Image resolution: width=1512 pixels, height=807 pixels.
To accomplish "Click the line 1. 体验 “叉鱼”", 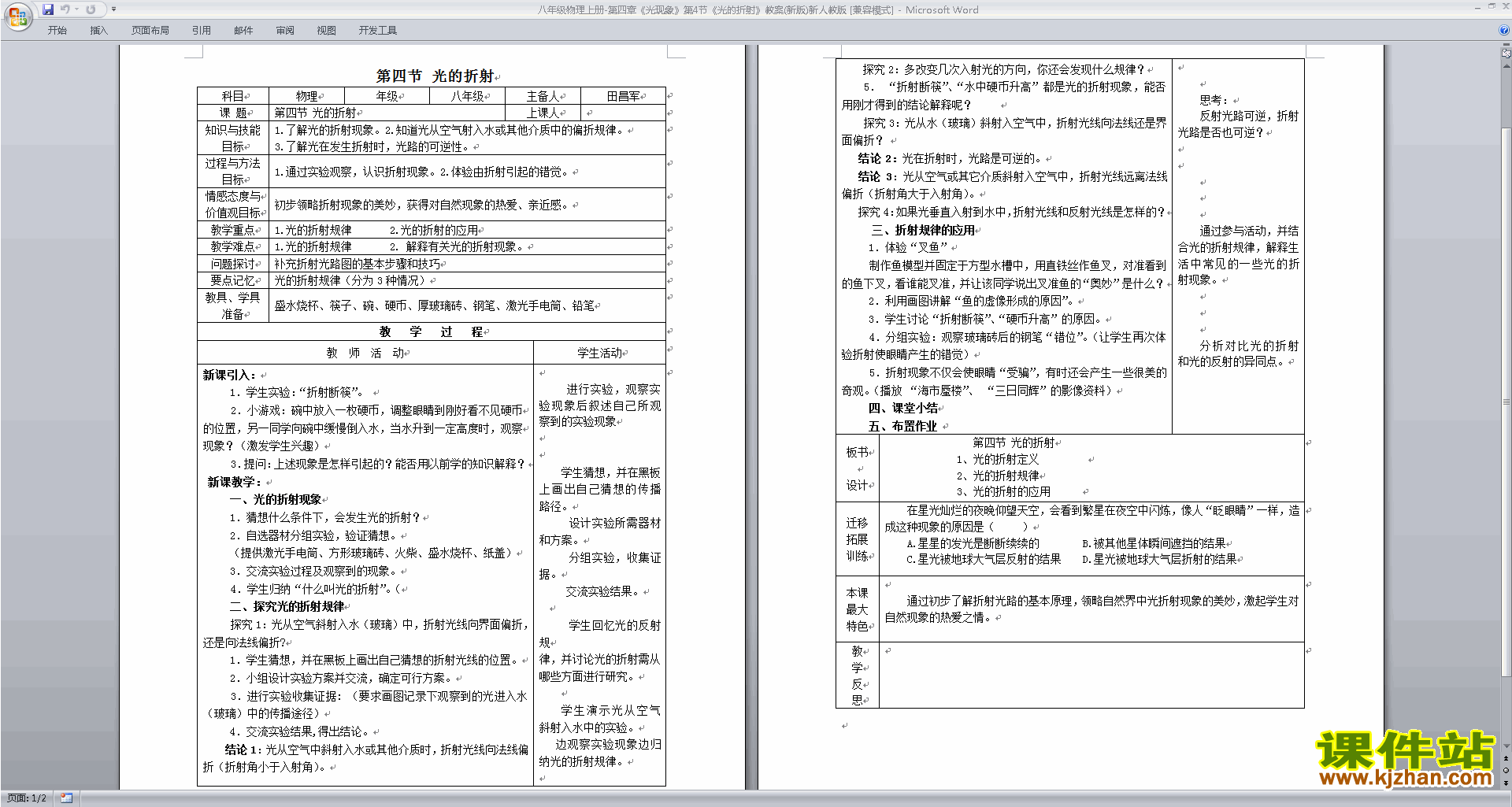I will click(x=908, y=247).
